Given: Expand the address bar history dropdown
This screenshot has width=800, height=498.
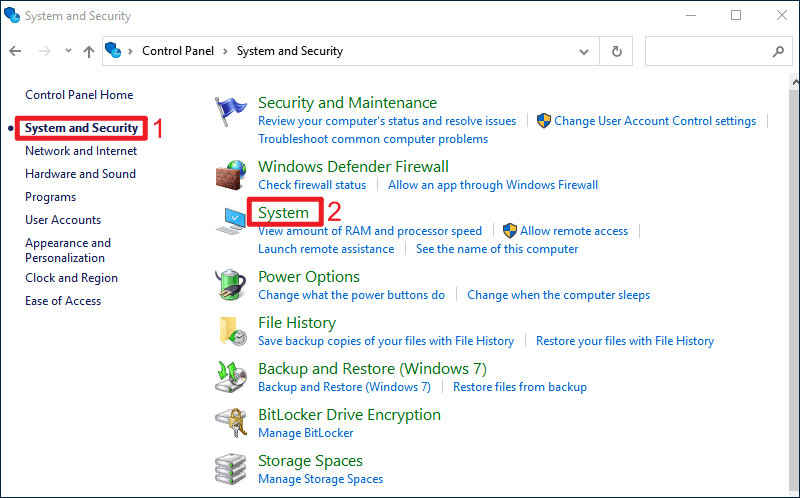Looking at the screenshot, I should [x=584, y=52].
